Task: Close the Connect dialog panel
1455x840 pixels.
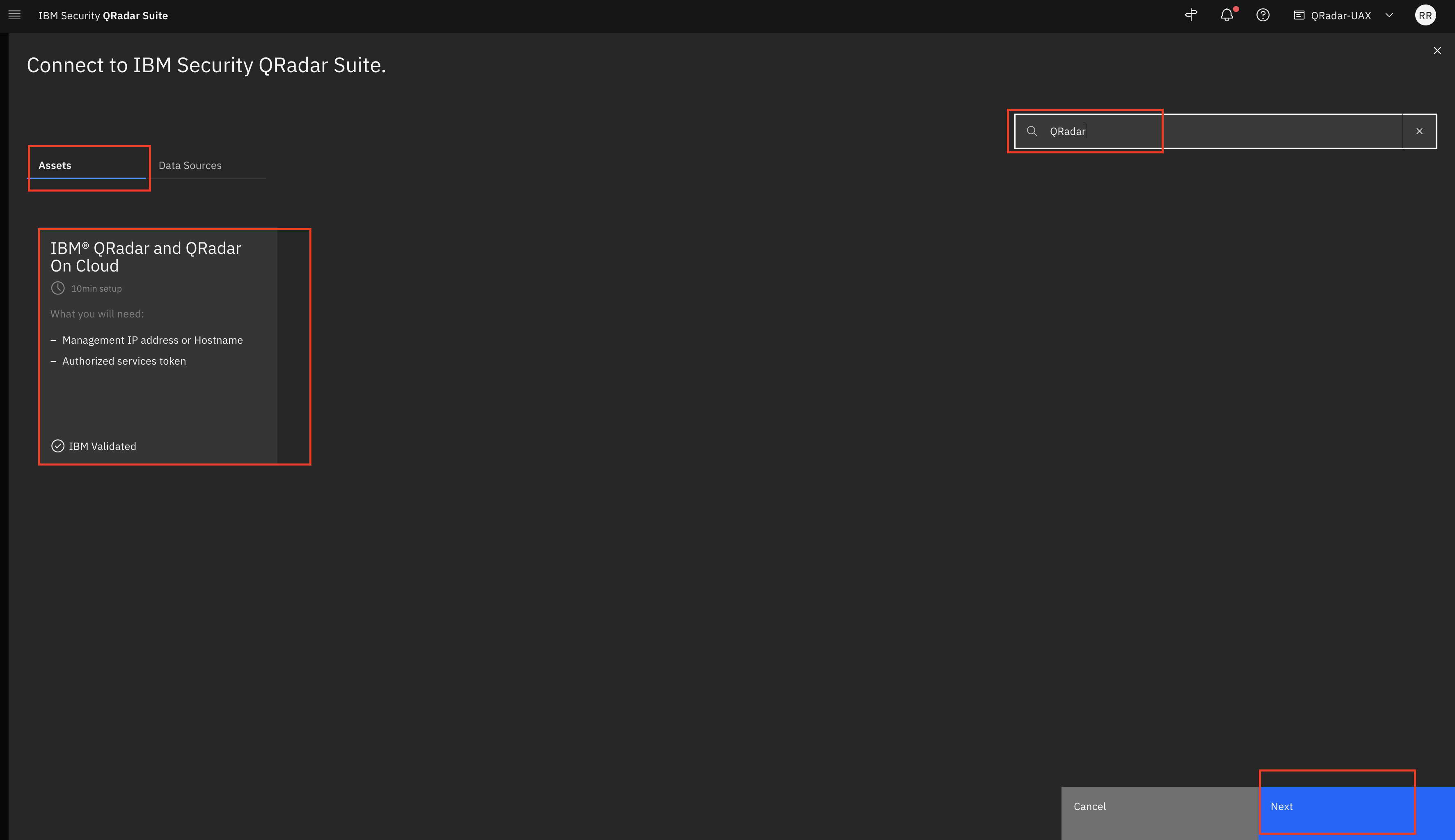Action: tap(1437, 51)
